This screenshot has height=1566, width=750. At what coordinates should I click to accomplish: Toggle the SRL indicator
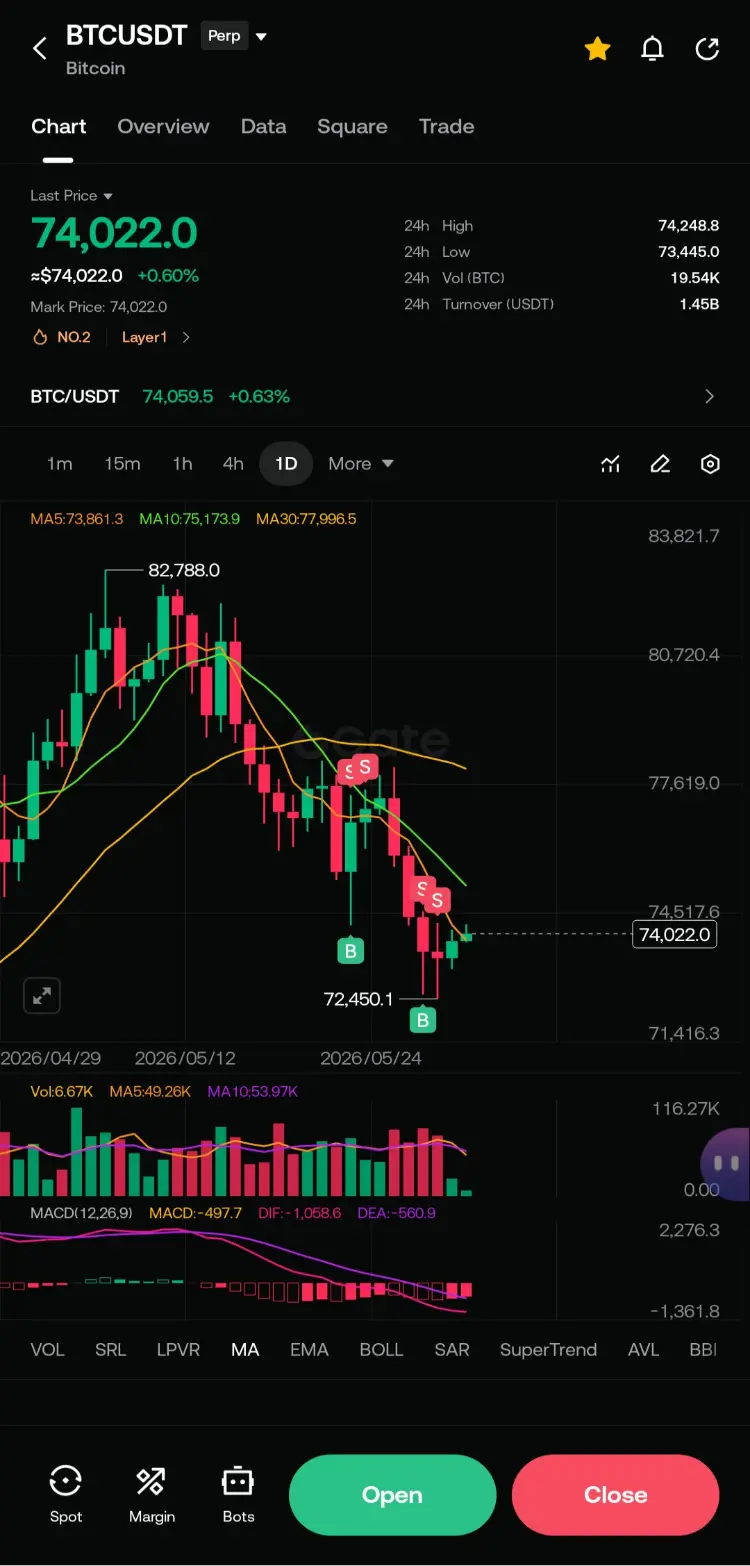click(110, 1349)
